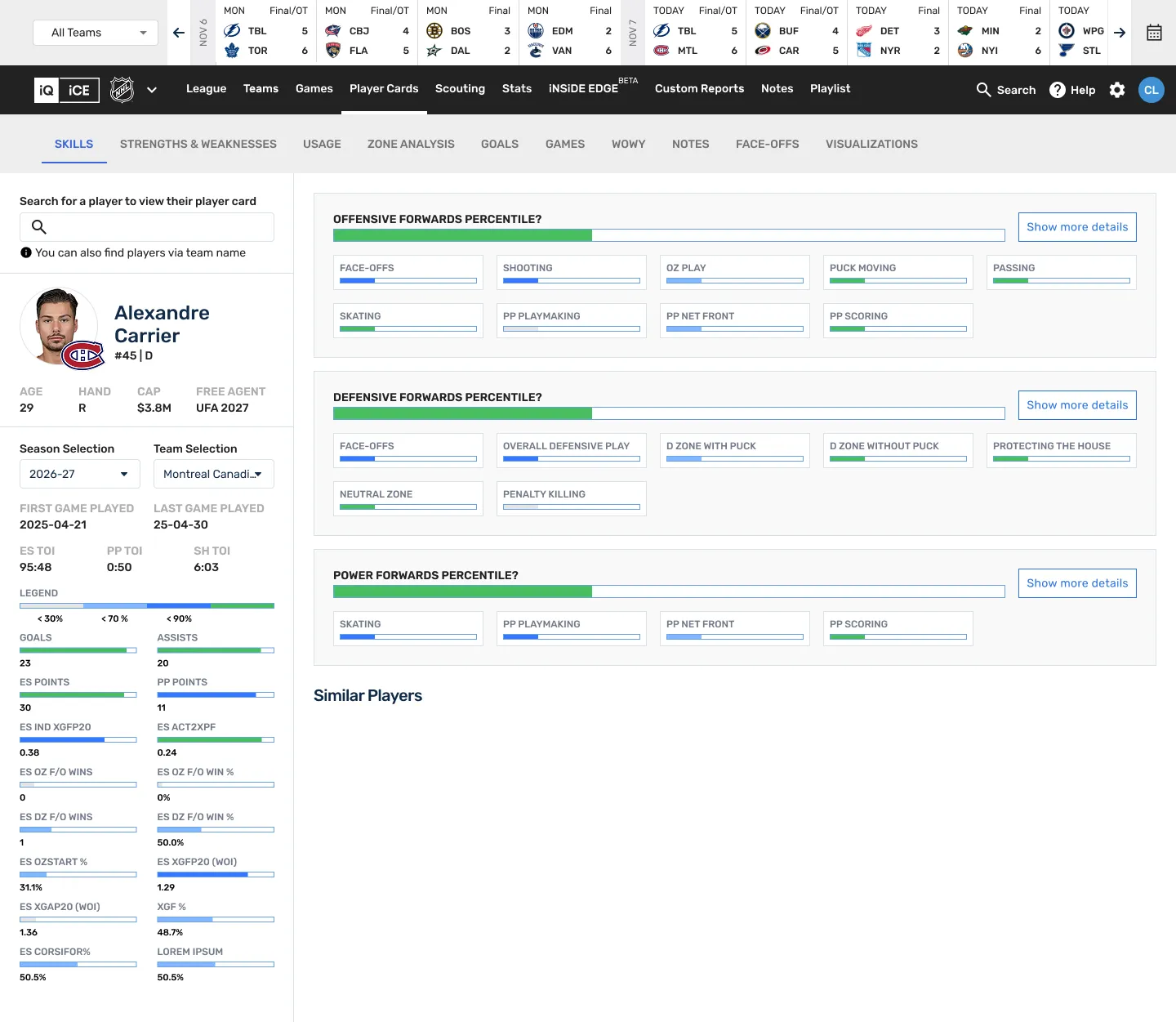Click the Goals stat bar showing 23
This screenshot has height=1022, width=1176.
click(78, 650)
